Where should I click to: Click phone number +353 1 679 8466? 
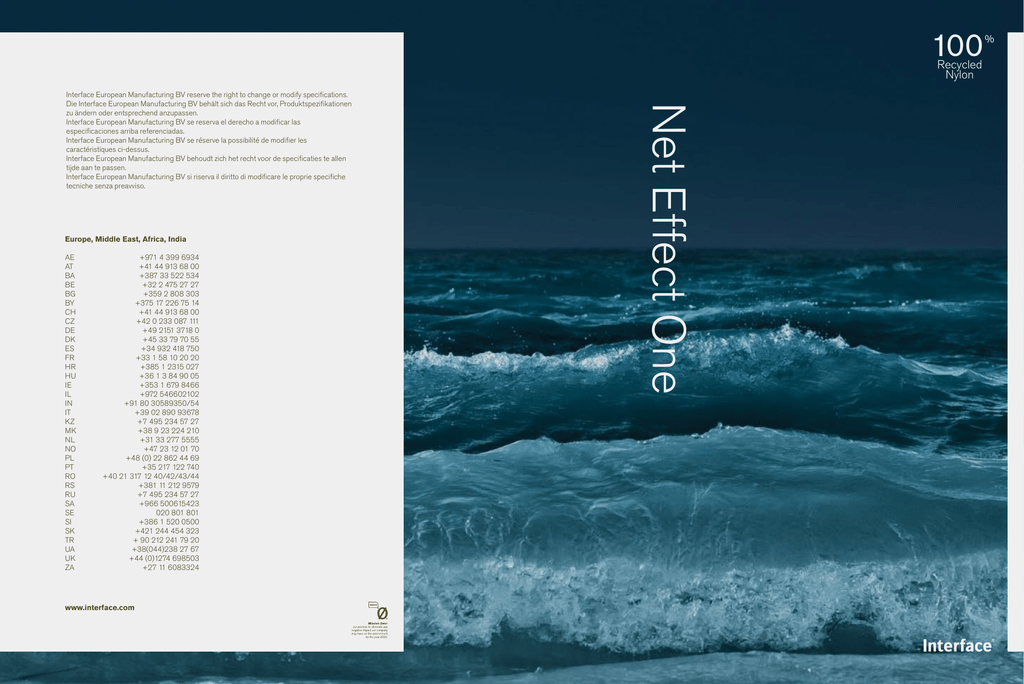169,385
